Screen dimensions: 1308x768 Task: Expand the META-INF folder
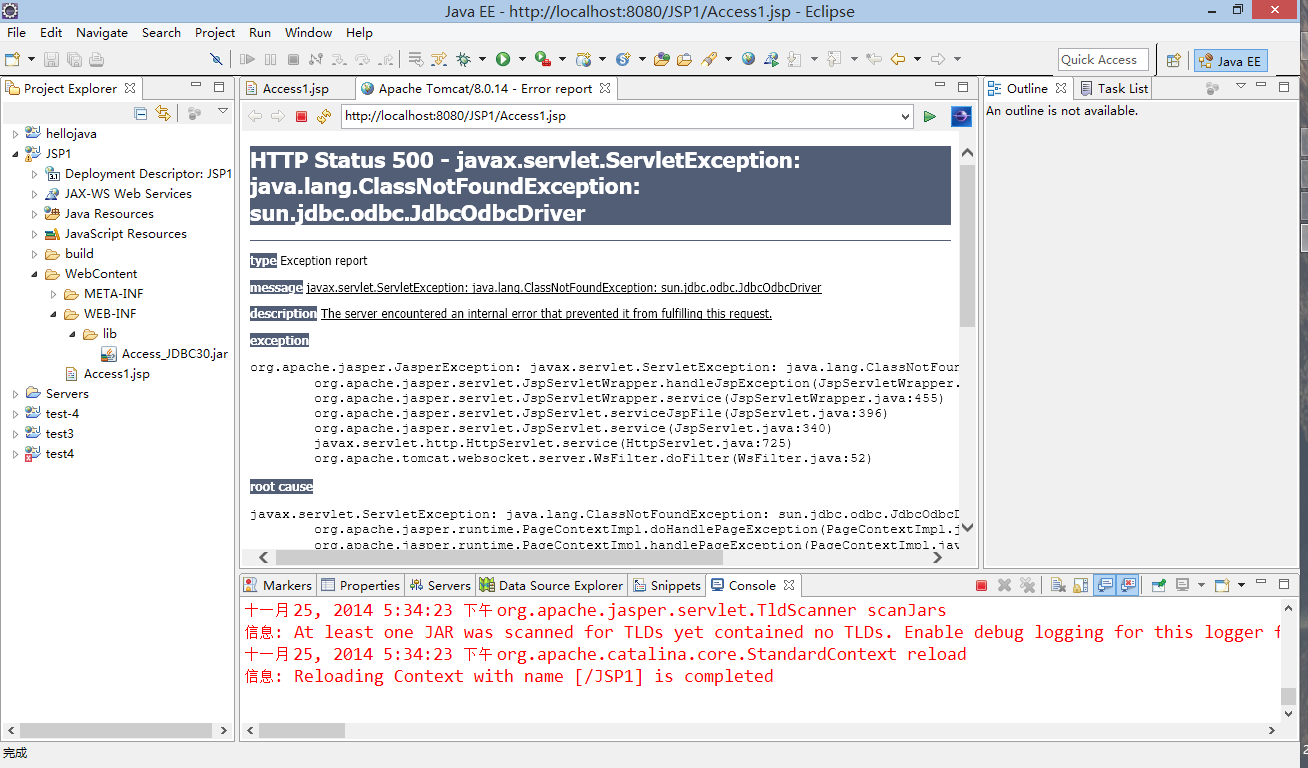(x=53, y=293)
